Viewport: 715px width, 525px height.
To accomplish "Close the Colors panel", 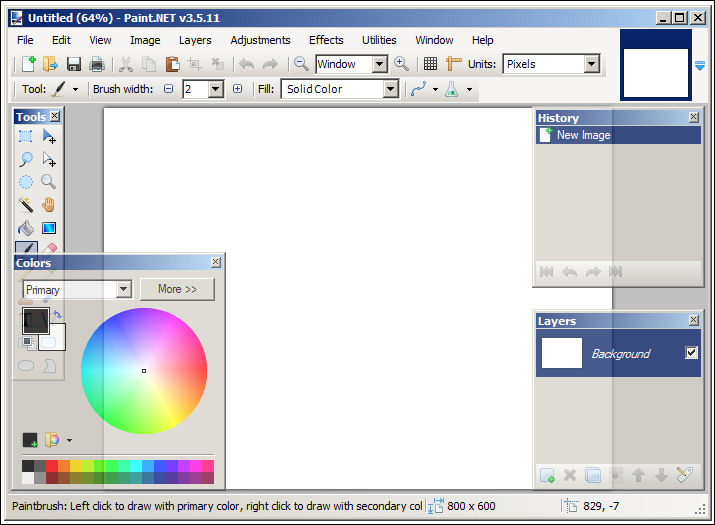I will (216, 262).
